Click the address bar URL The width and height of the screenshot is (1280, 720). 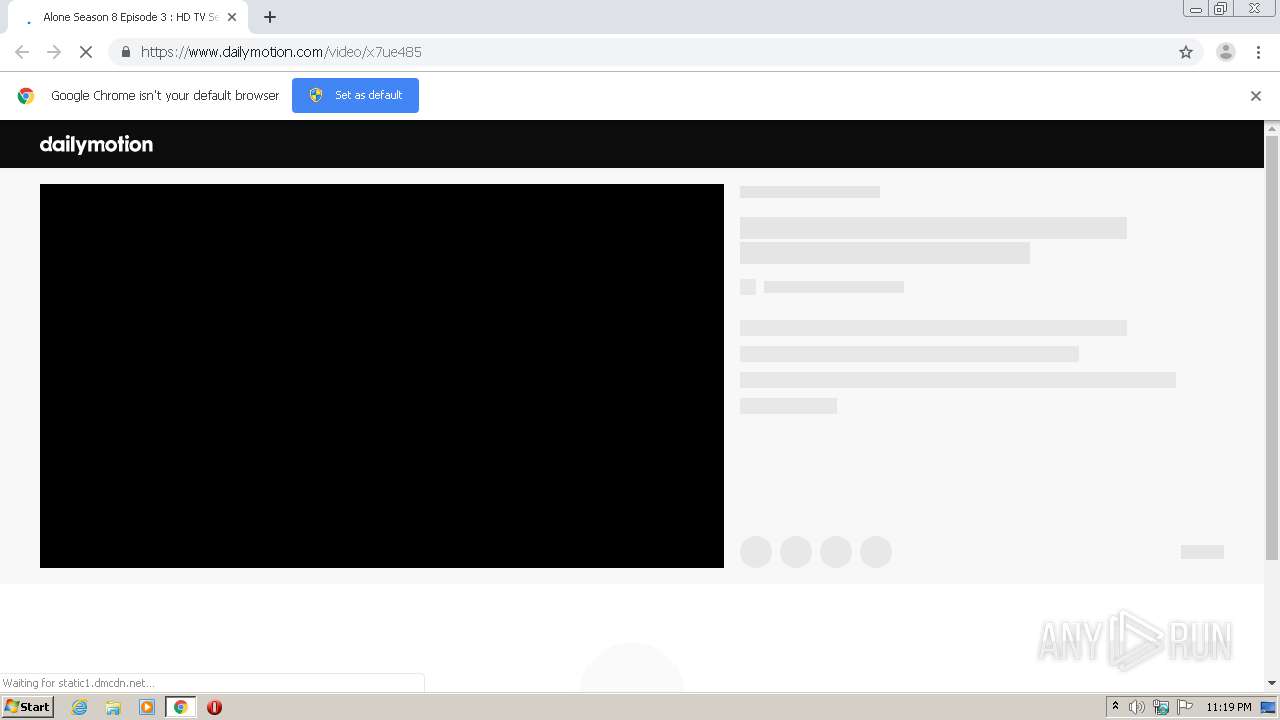[281, 52]
